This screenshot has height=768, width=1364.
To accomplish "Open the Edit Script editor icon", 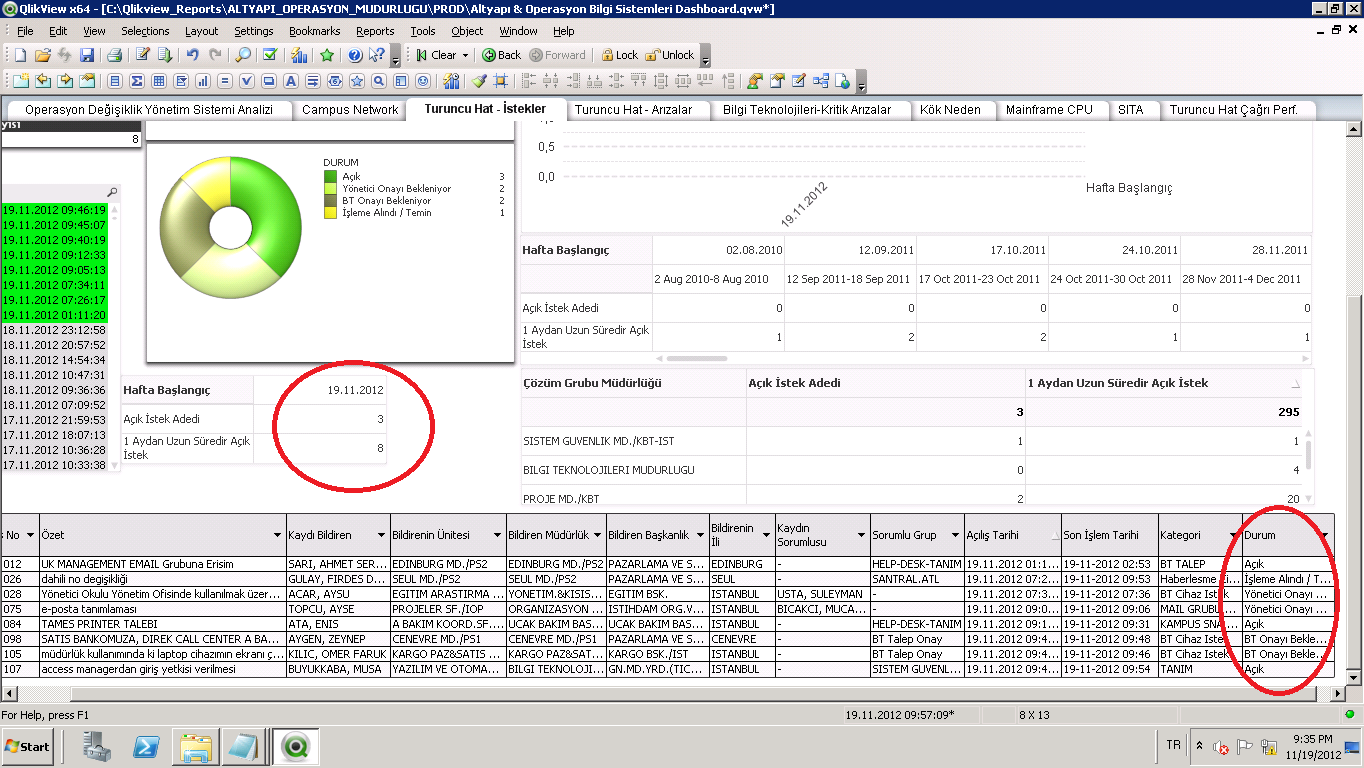I will 143,55.
